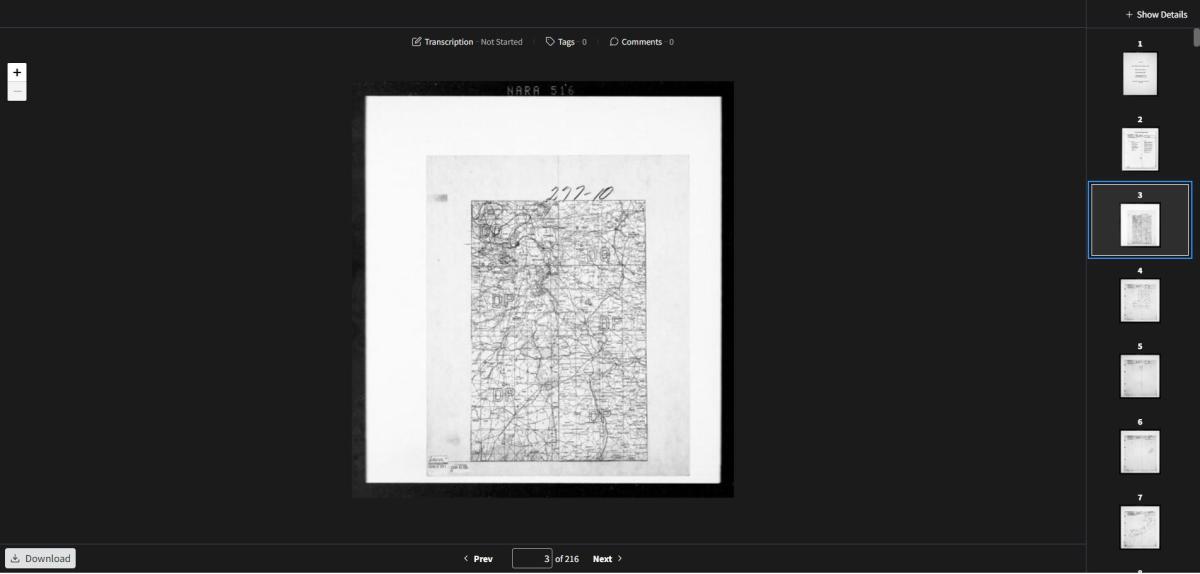
Task: Click the map document image
Action: pyautogui.click(x=543, y=290)
